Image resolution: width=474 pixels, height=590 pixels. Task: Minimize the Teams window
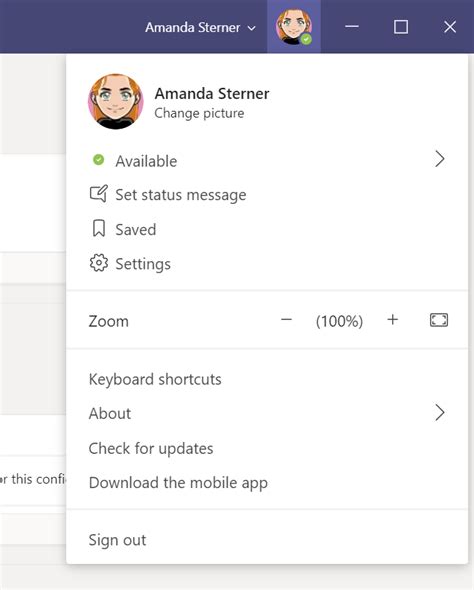[352, 27]
